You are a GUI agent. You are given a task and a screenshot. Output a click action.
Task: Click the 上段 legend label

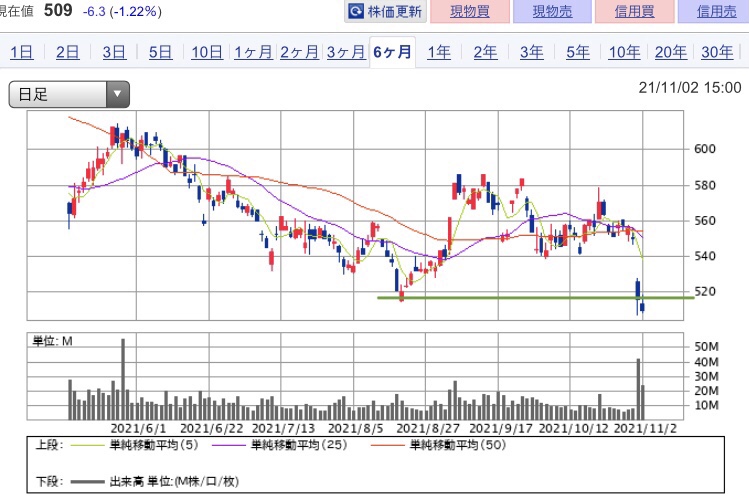click(x=49, y=445)
